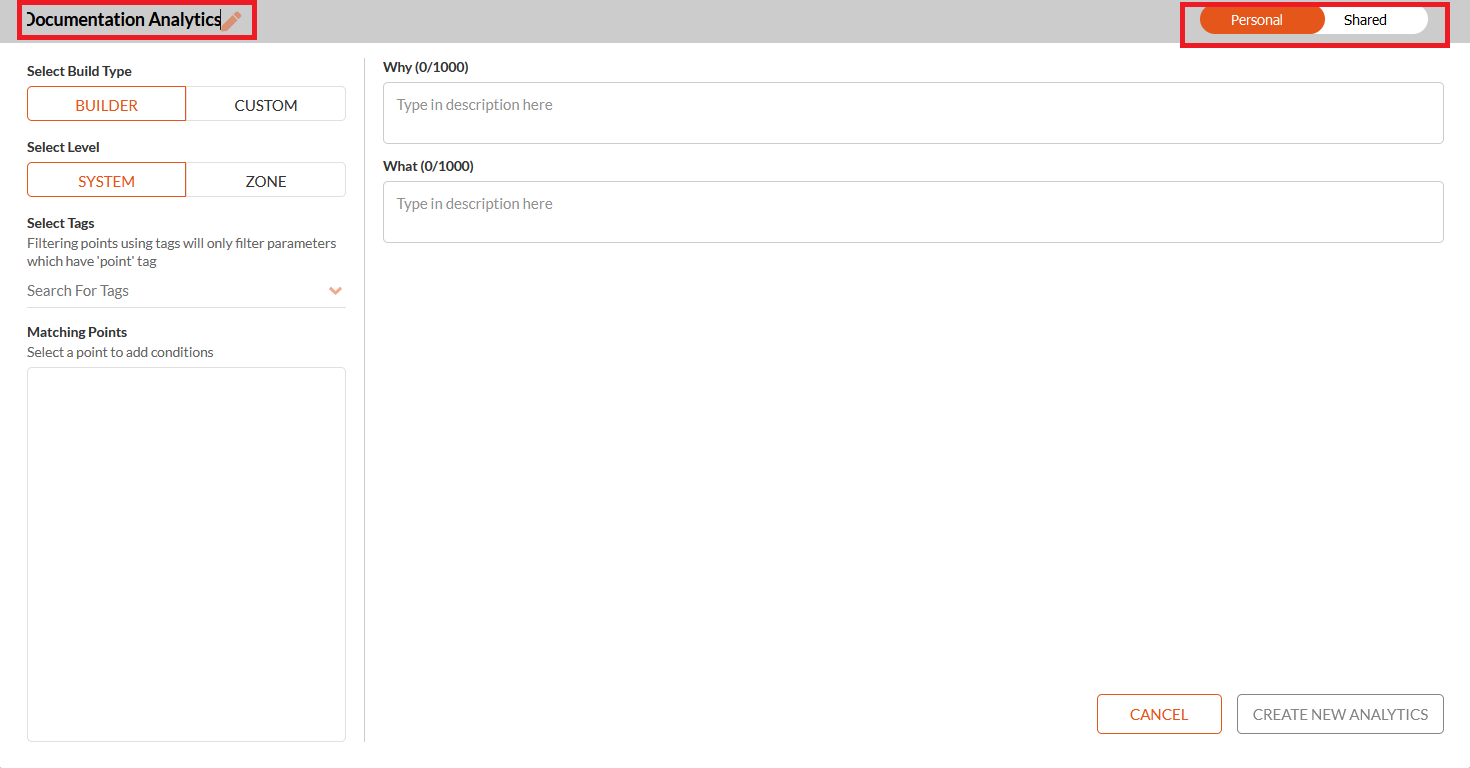The image size is (1470, 768).
Task: Click the 'What (0/1000)' label
Action: pyautogui.click(x=428, y=166)
